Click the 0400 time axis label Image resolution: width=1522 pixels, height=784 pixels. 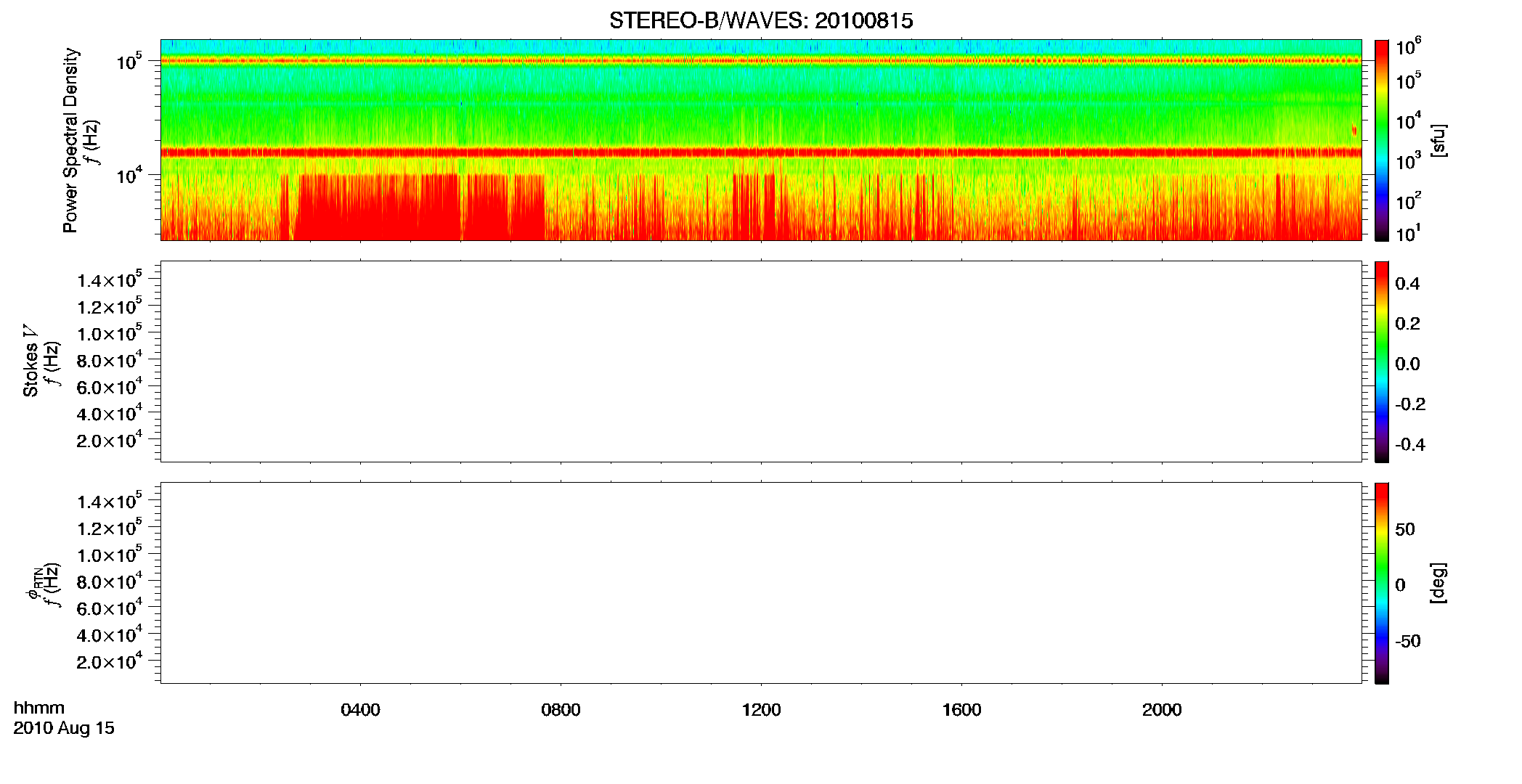coord(360,710)
